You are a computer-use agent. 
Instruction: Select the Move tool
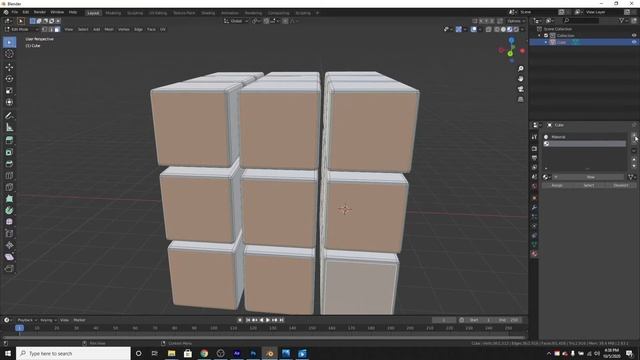click(x=9, y=67)
